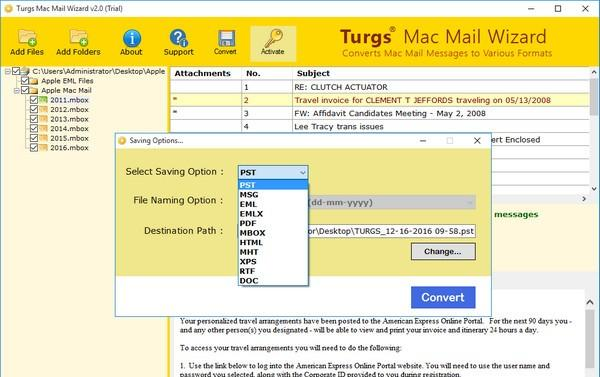Toggle the Apple Mac Mail checkbox
The height and width of the screenshot is (377, 600).
pyautogui.click(x=25, y=90)
